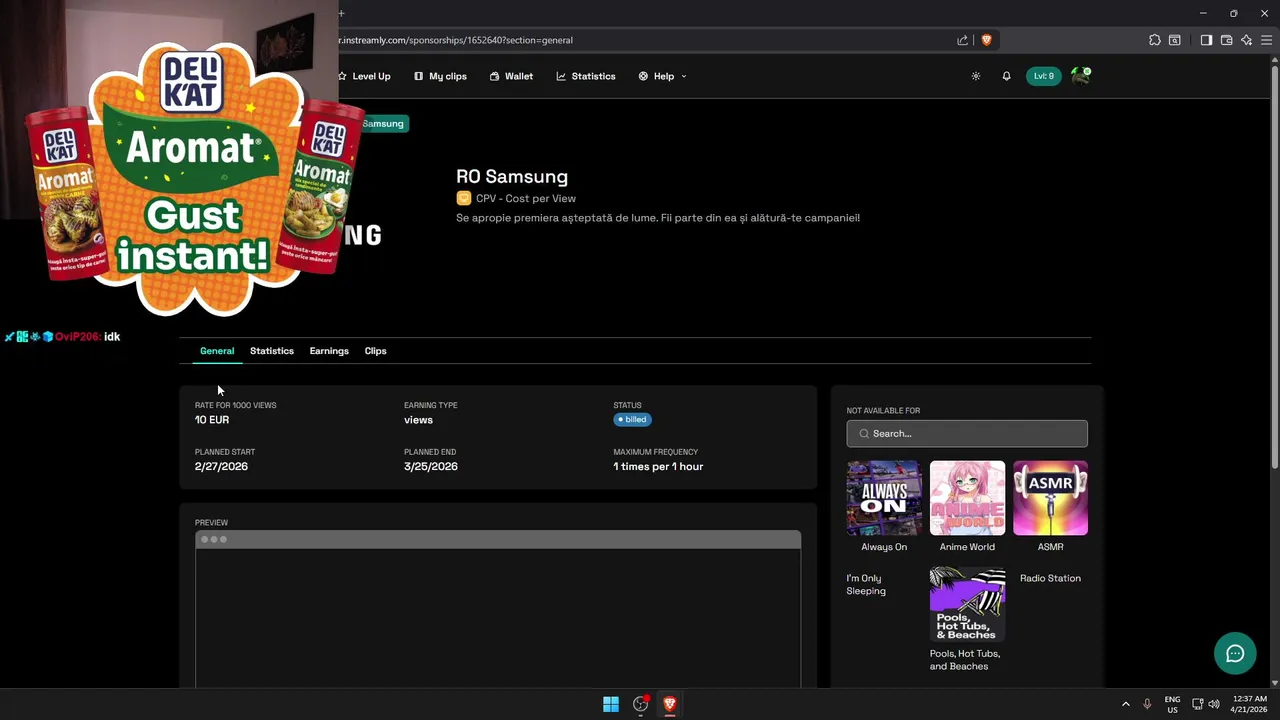This screenshot has height=720, width=1280.
Task: Open the Windows Start button
Action: point(611,704)
